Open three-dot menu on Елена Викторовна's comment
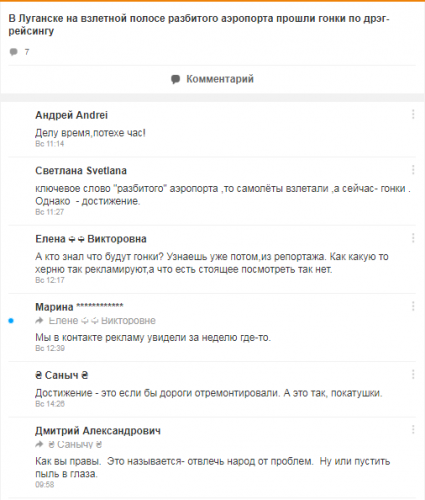This screenshot has height=500, width=425. tap(413, 238)
